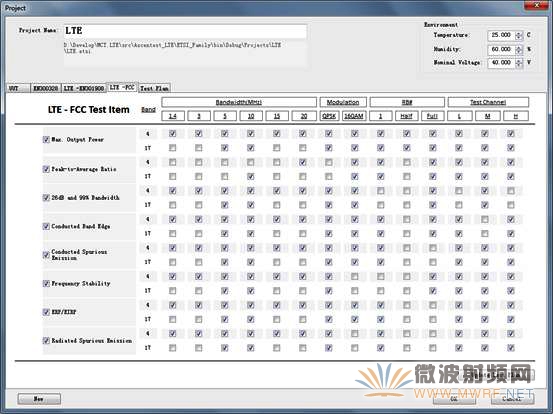
Task: Click the M test channel column button
Action: click(x=487, y=116)
